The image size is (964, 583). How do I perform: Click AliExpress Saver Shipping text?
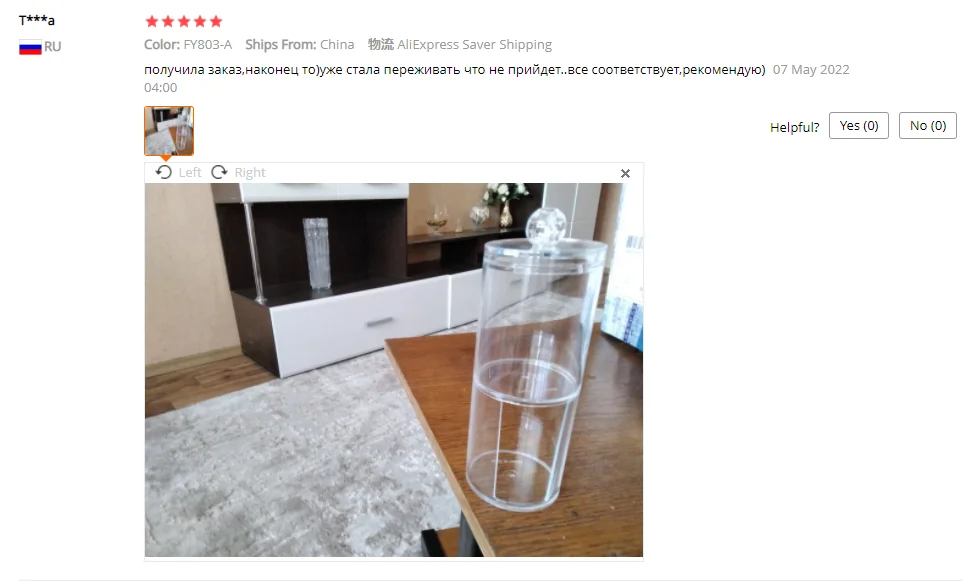pos(475,44)
